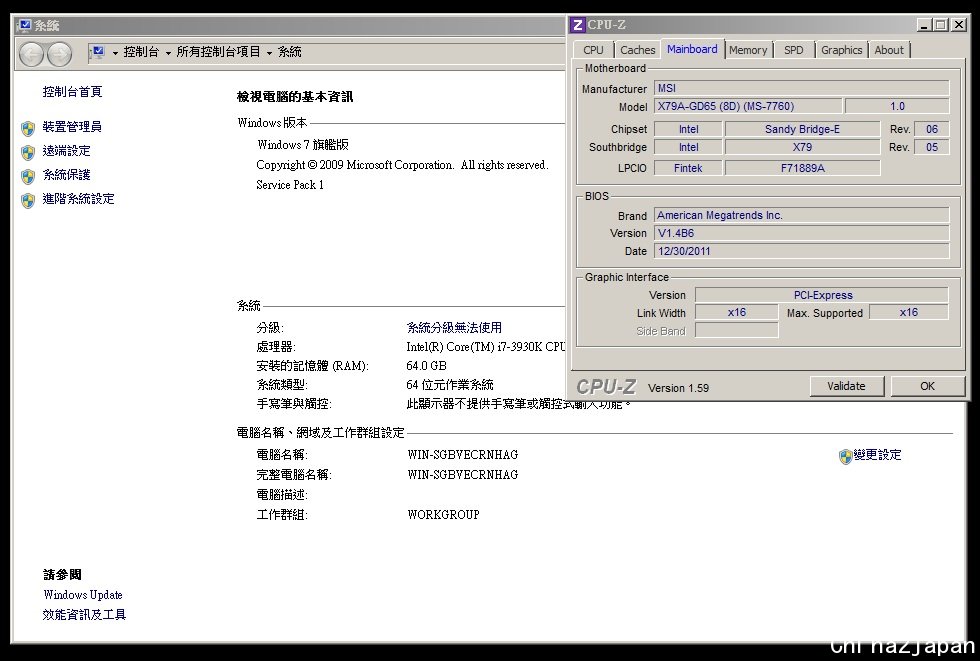This screenshot has width=980, height=661.
Task: Click LPCIO vendor field Fintek
Action: [688, 168]
